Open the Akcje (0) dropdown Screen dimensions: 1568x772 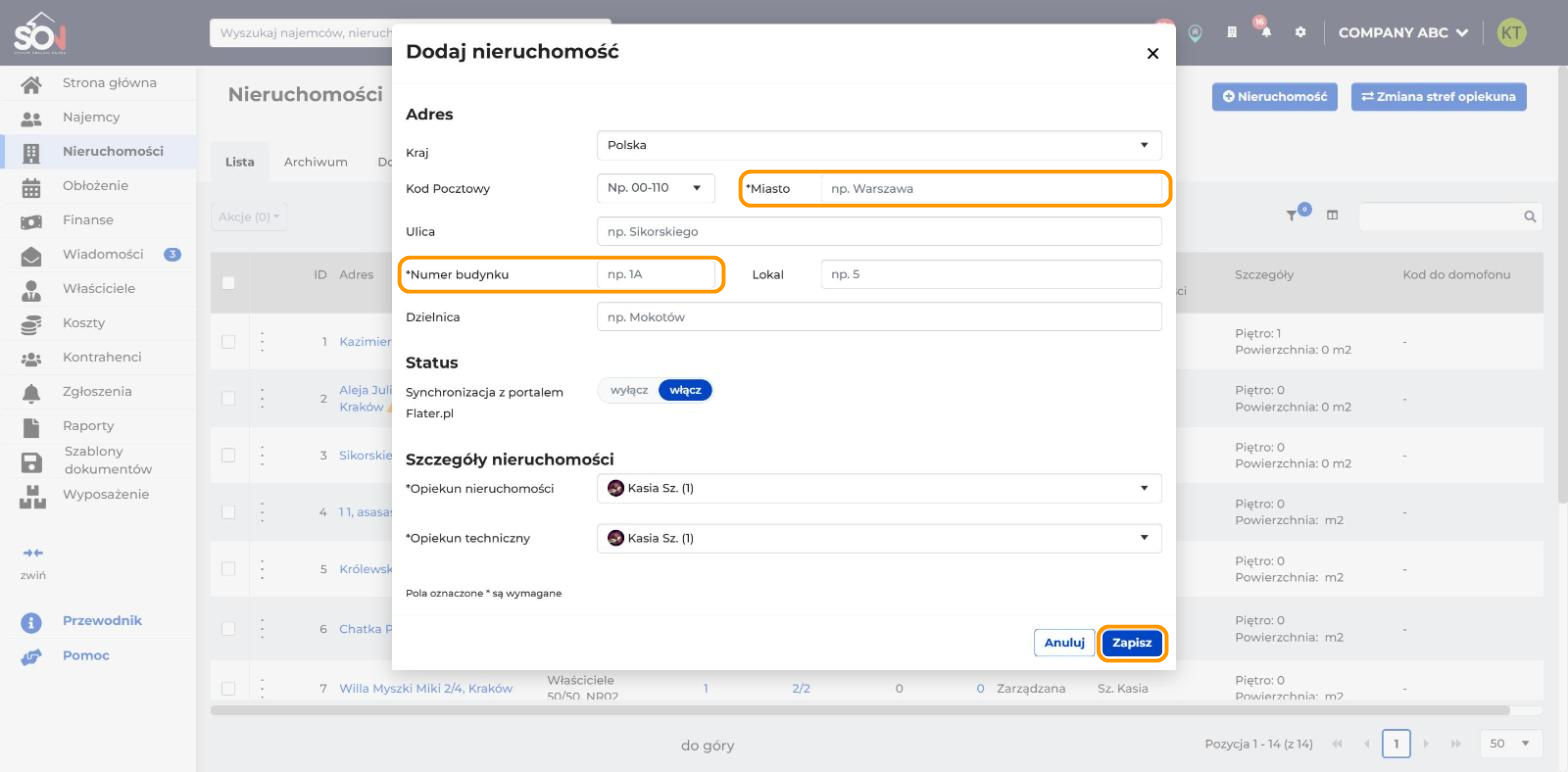point(249,216)
